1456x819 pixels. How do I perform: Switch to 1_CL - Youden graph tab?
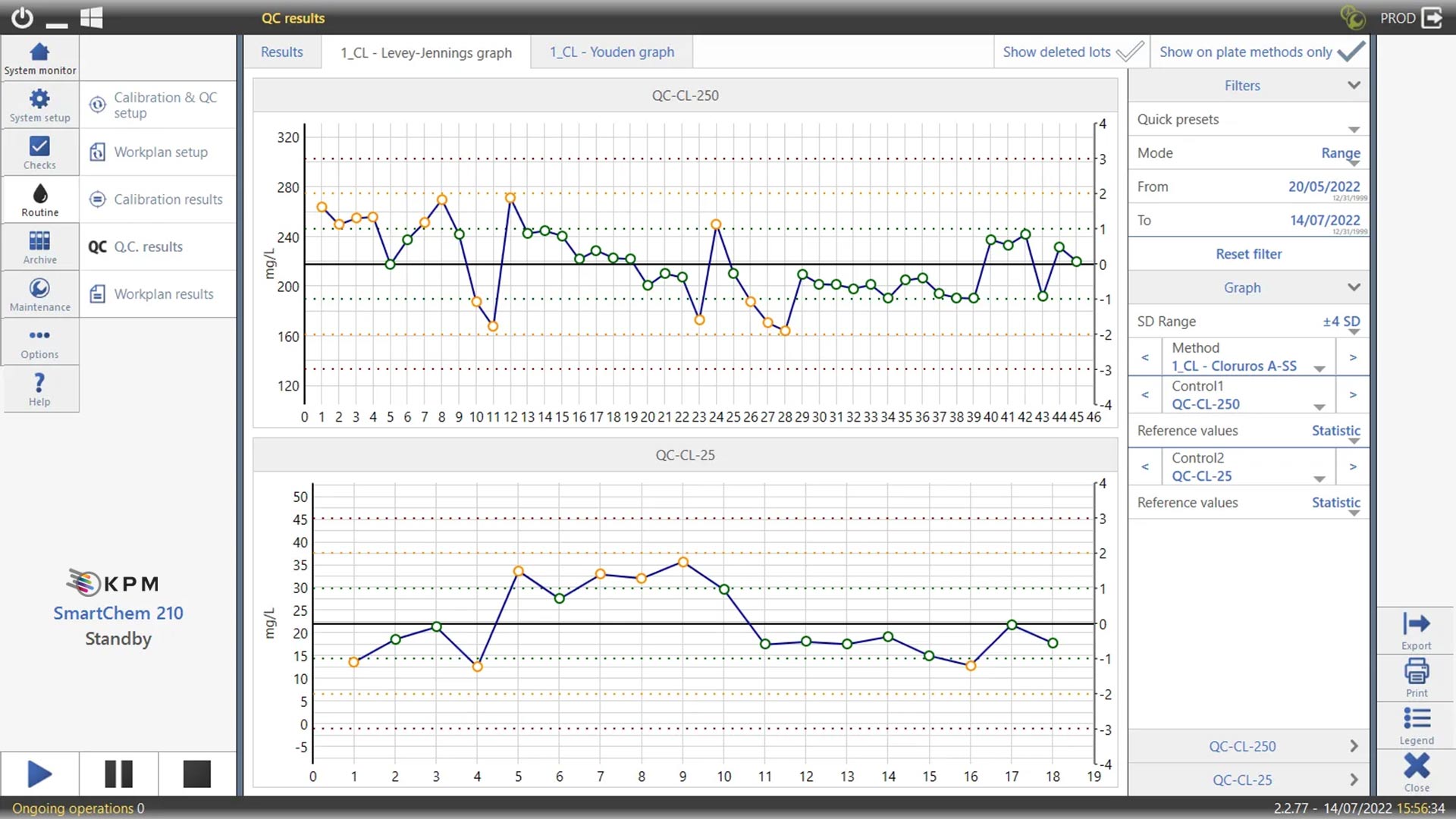click(611, 52)
